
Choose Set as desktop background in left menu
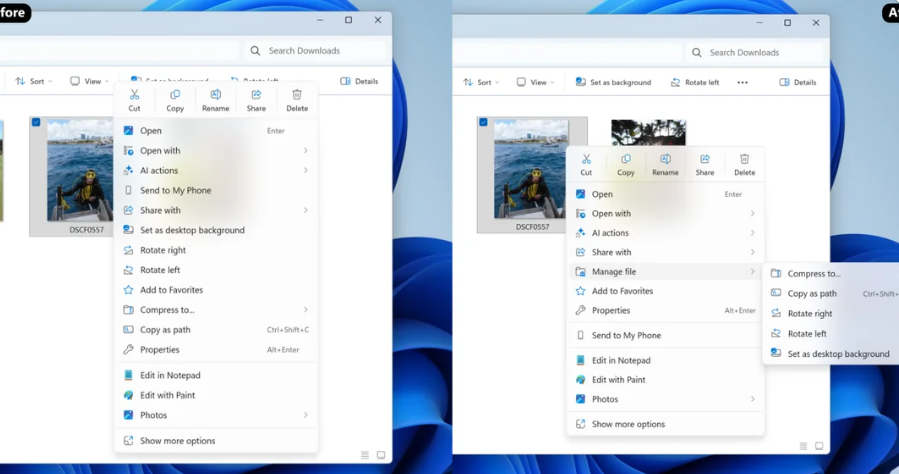point(216,230)
